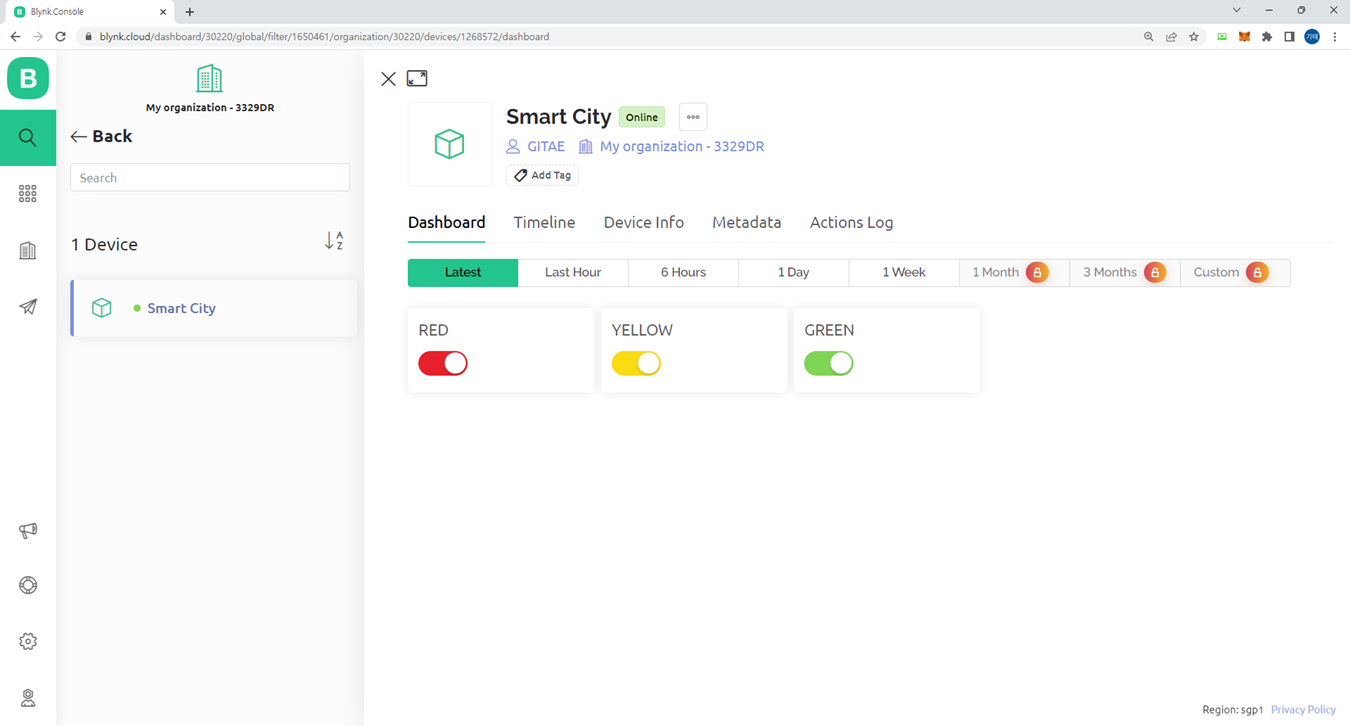Open the search icon in left sidebar
The height and width of the screenshot is (726, 1350).
click(28, 138)
